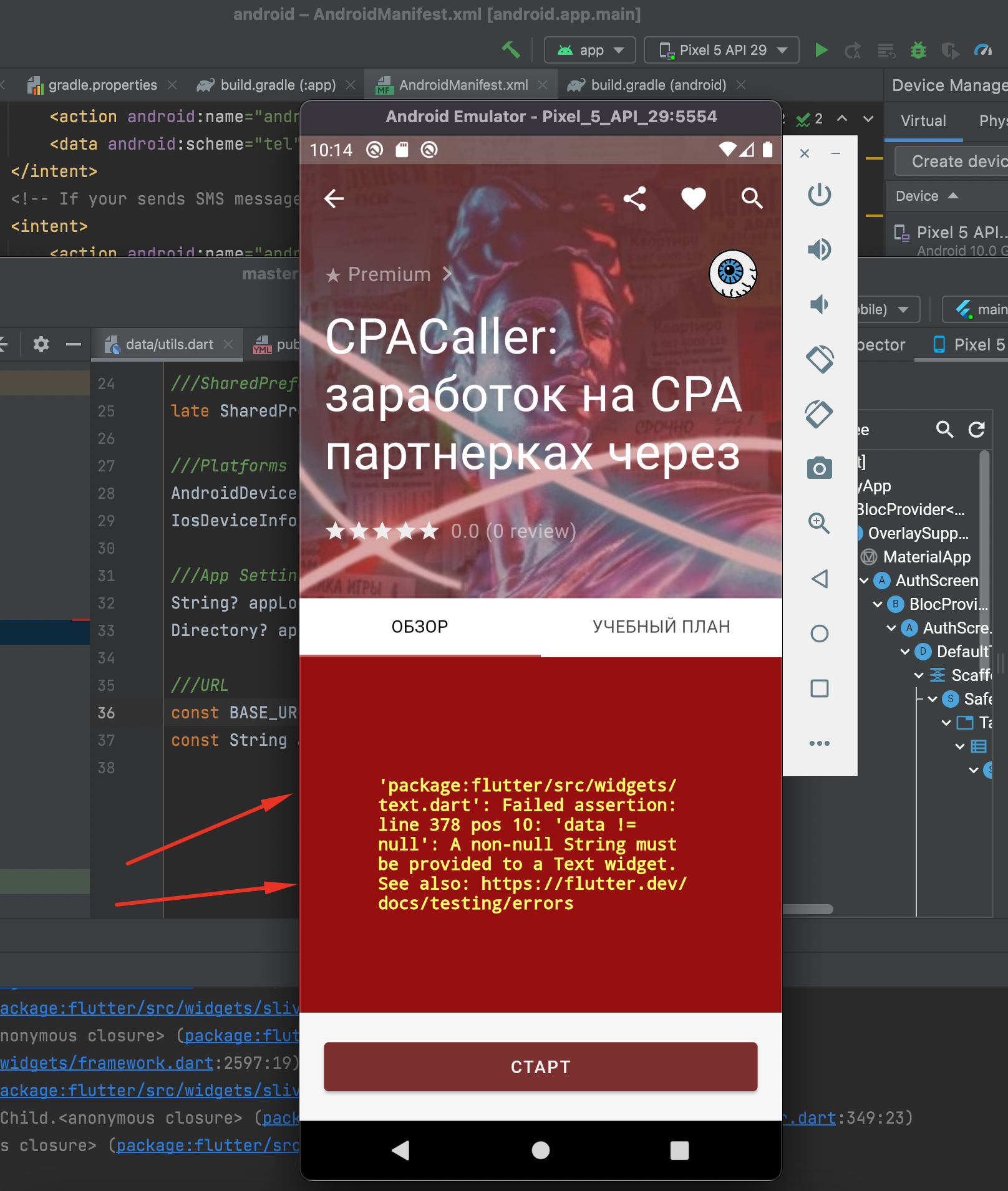Viewport: 1008px width, 1191px height.
Task: Tap the Premium category link
Action: [388, 274]
